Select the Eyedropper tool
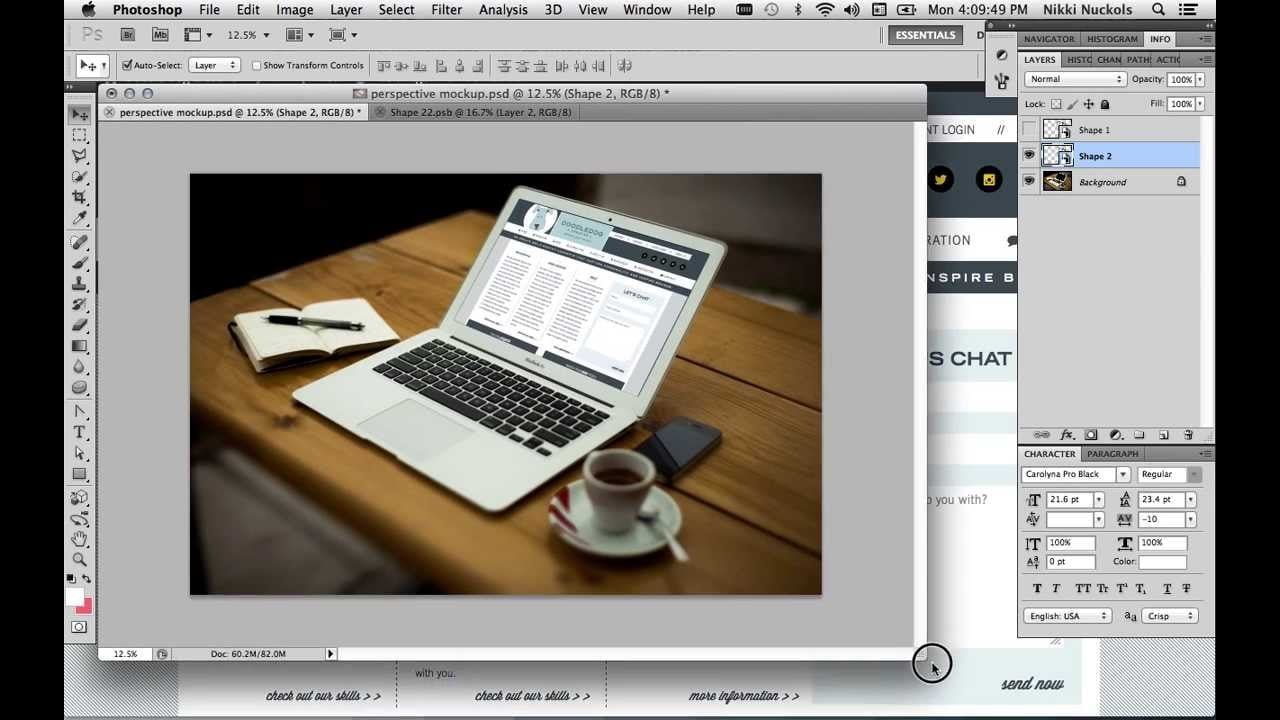Screen dimensions: 1280x720 pos(80,218)
